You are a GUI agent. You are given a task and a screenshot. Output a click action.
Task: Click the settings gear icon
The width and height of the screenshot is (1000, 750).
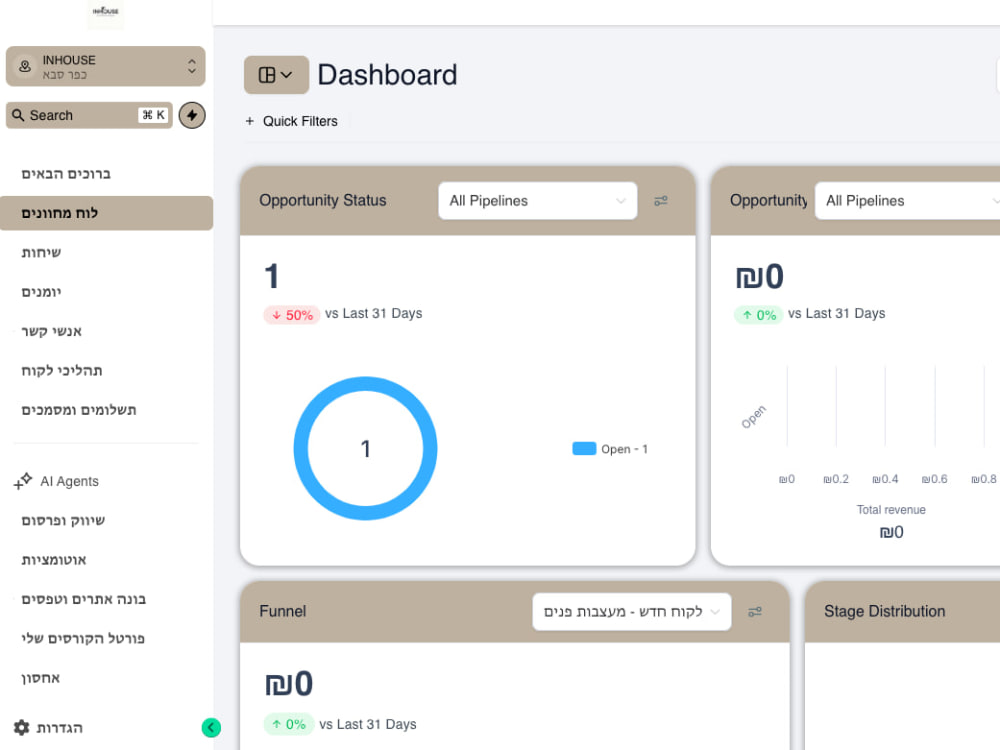22,728
